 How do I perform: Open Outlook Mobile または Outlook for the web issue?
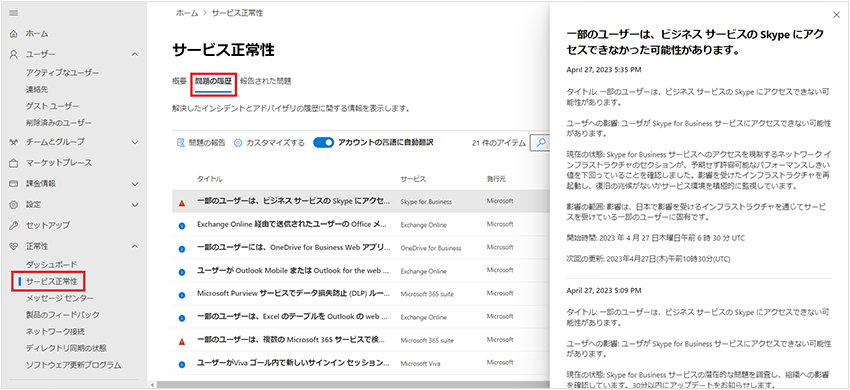tap(293, 270)
